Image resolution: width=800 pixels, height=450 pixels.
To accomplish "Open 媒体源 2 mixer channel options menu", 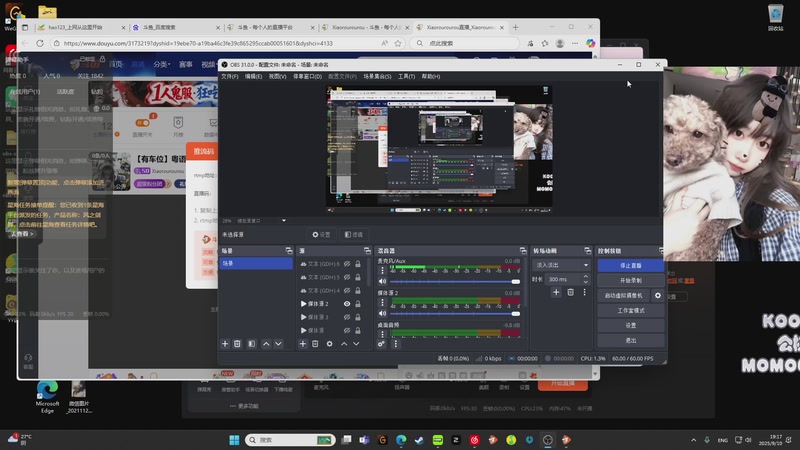I will click(382, 303).
